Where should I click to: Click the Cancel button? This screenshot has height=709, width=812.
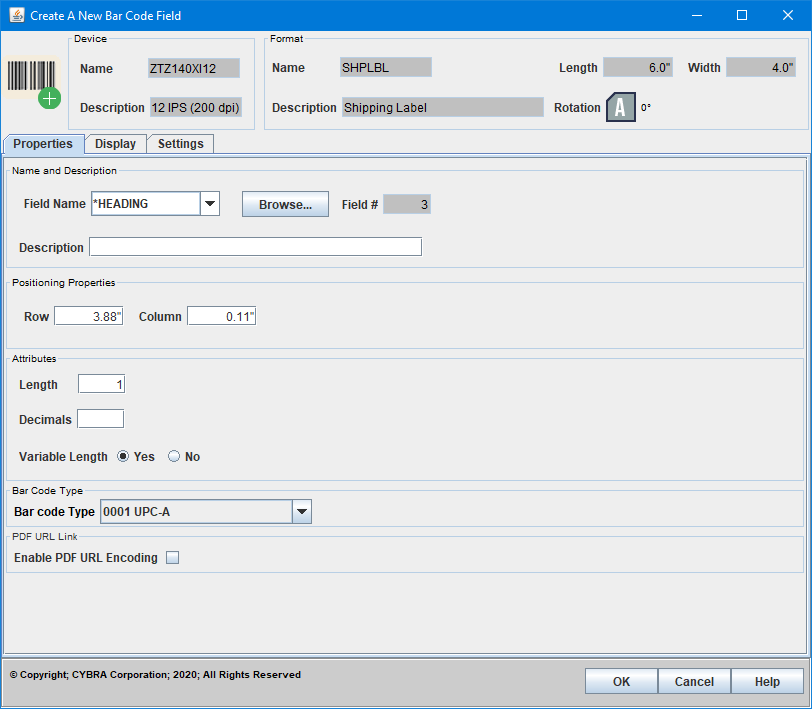[x=694, y=681]
